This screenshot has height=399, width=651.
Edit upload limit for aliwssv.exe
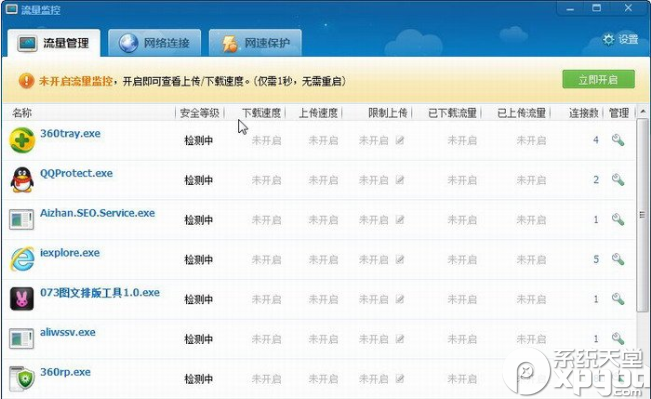click(400, 339)
